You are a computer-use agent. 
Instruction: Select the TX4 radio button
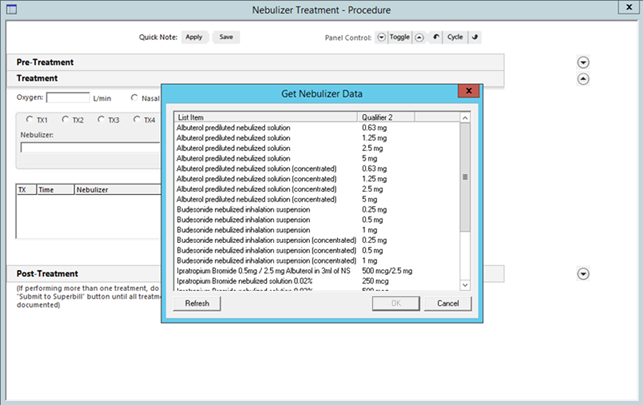137,119
